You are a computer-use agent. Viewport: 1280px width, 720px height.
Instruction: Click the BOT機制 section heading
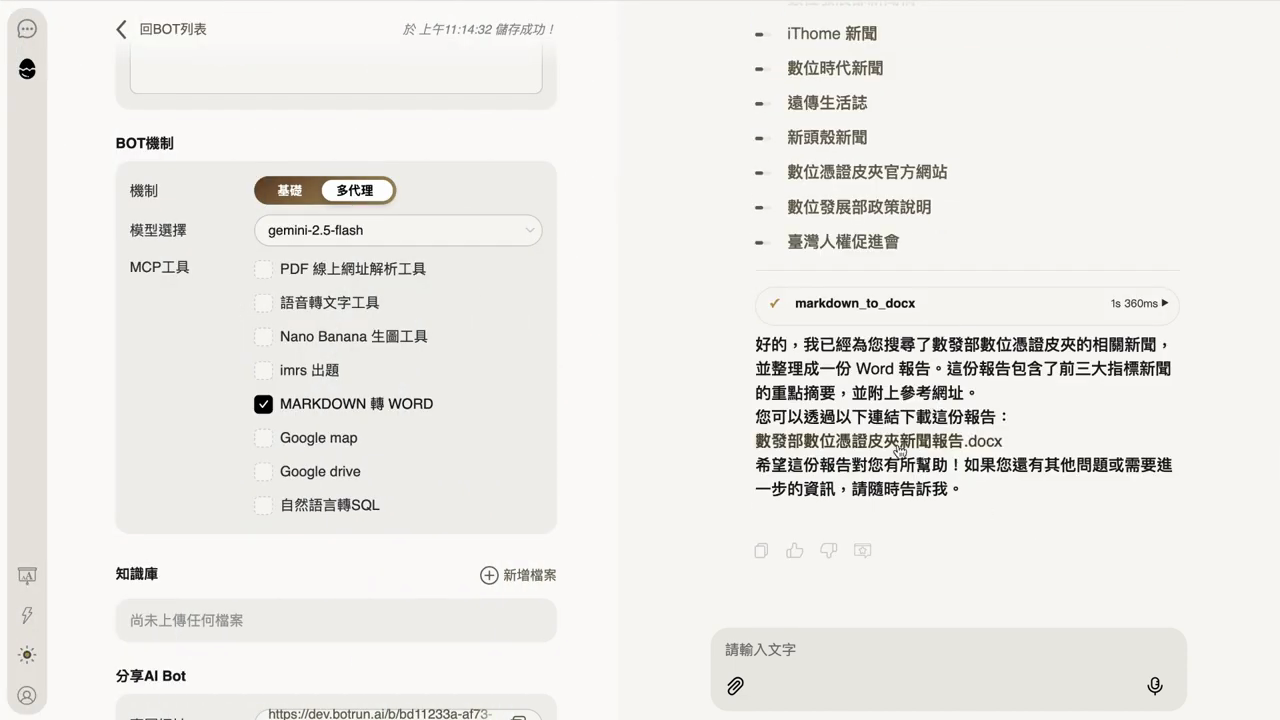click(145, 143)
